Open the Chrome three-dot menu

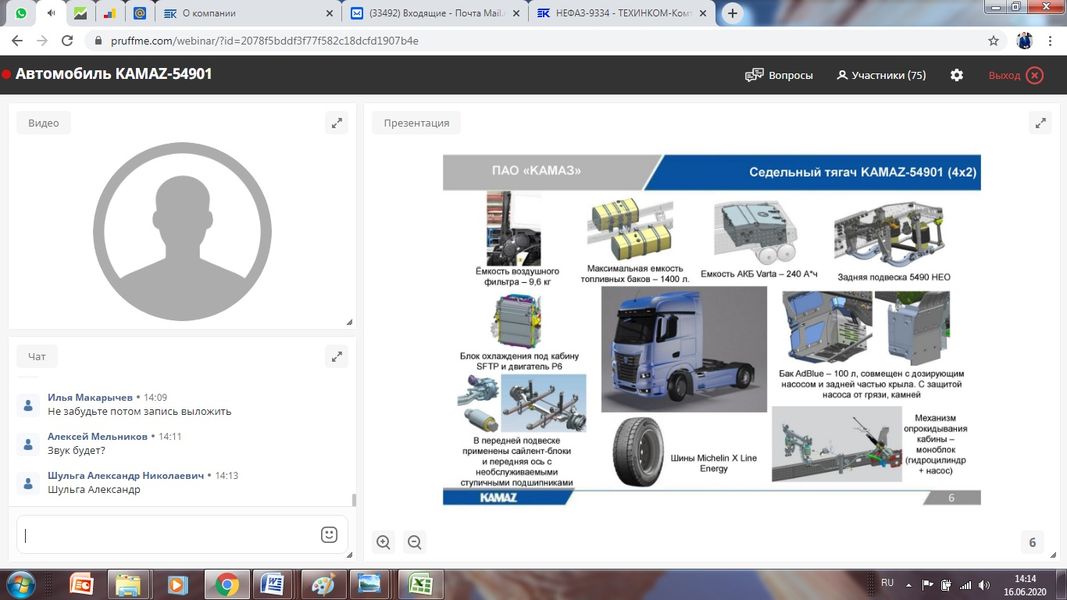coord(1050,41)
